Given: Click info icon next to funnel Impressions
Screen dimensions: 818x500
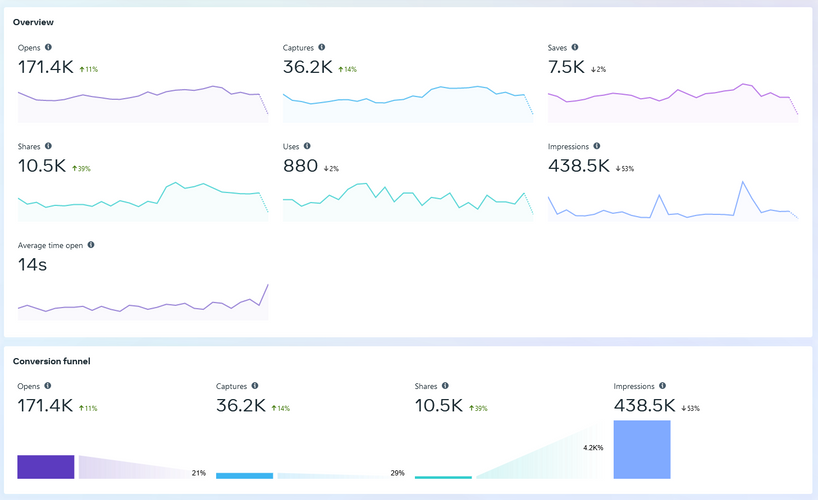Looking at the screenshot, I should [662, 386].
